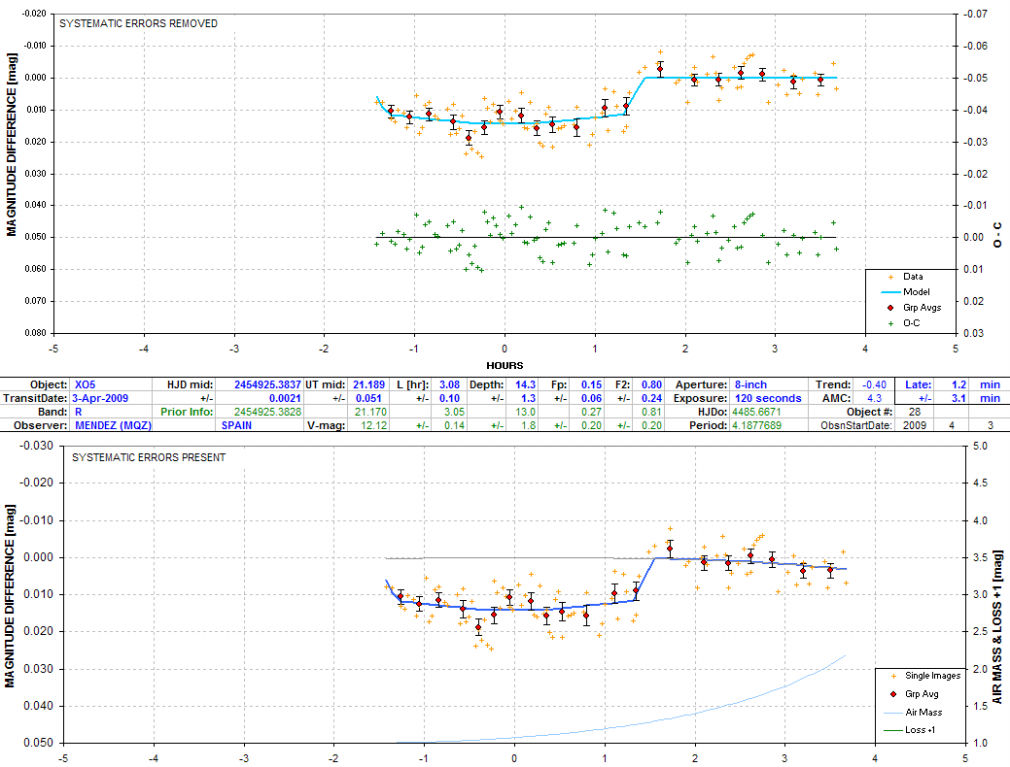Select the 'F2:' label cell
Viewport: 1010px width, 767px height.
pyautogui.click(x=623, y=384)
